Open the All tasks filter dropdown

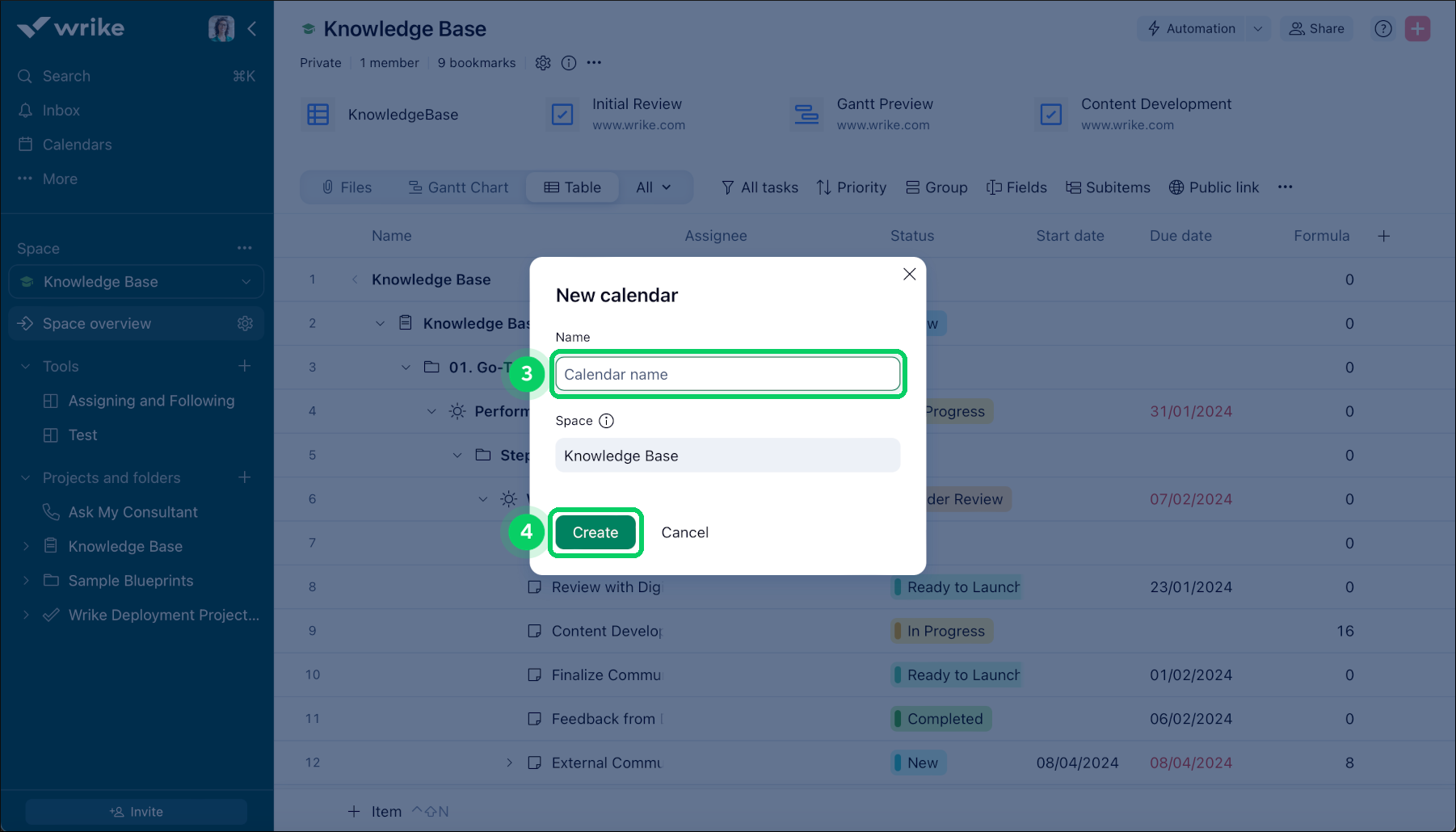(x=760, y=187)
